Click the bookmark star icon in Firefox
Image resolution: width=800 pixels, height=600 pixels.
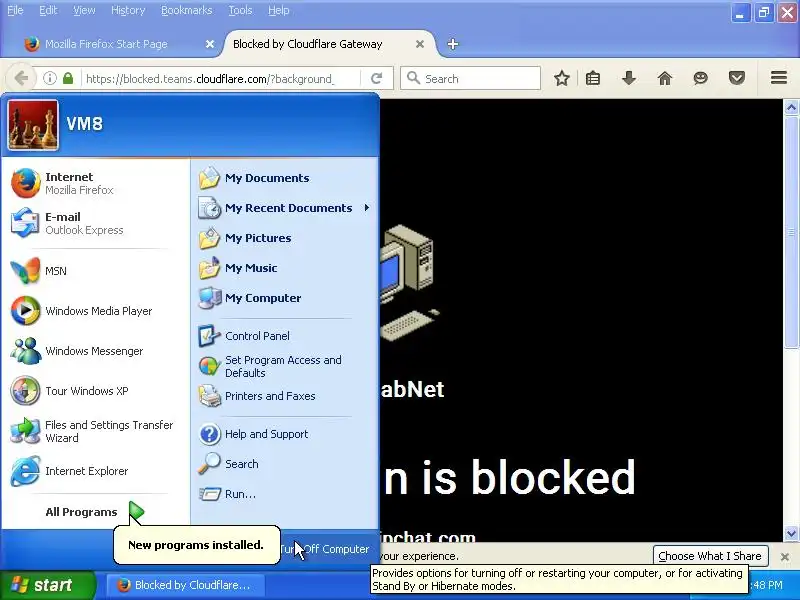click(x=562, y=79)
